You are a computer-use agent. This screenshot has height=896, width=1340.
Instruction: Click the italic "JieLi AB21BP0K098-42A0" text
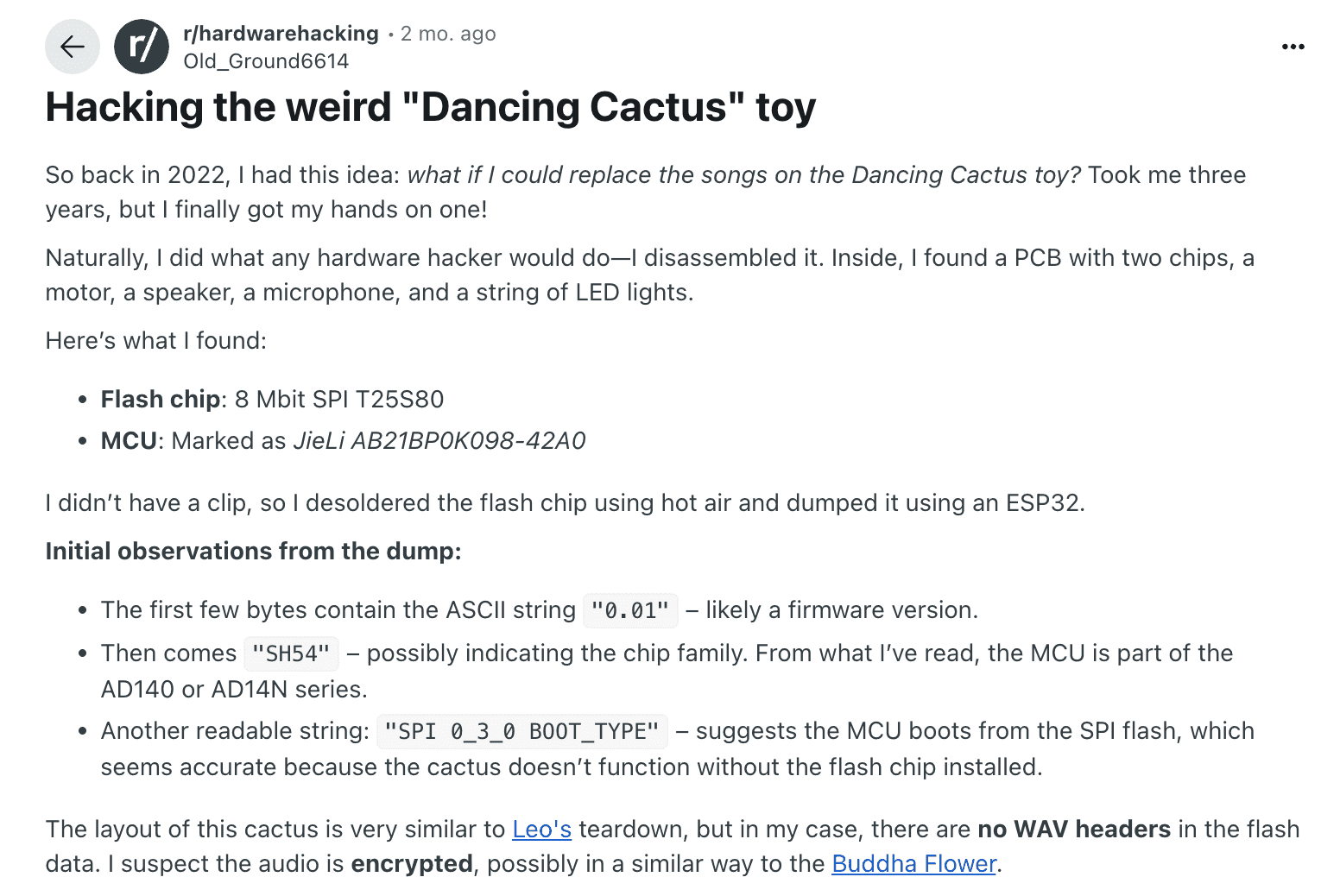(439, 441)
